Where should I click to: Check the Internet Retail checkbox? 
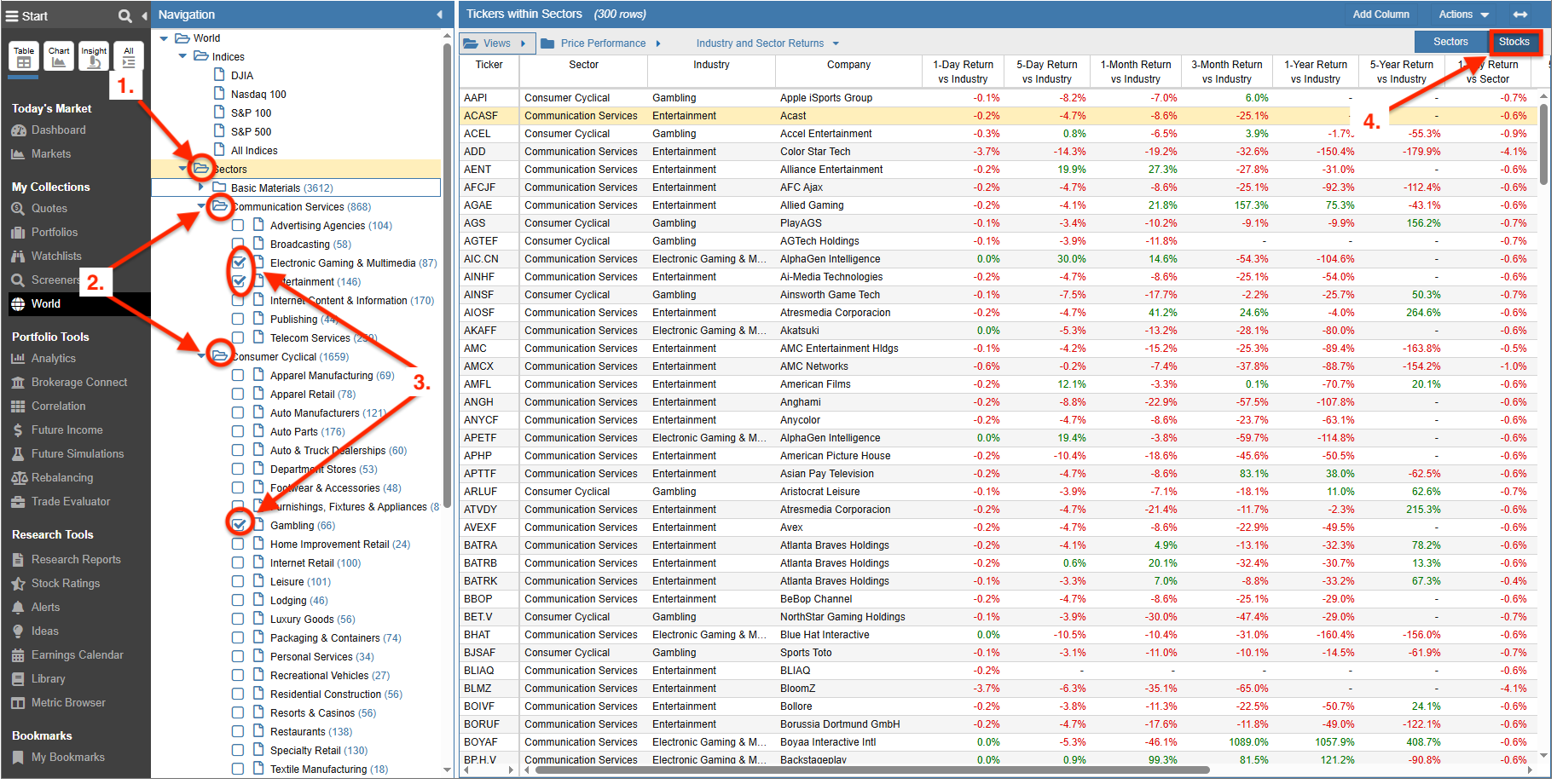click(x=238, y=563)
